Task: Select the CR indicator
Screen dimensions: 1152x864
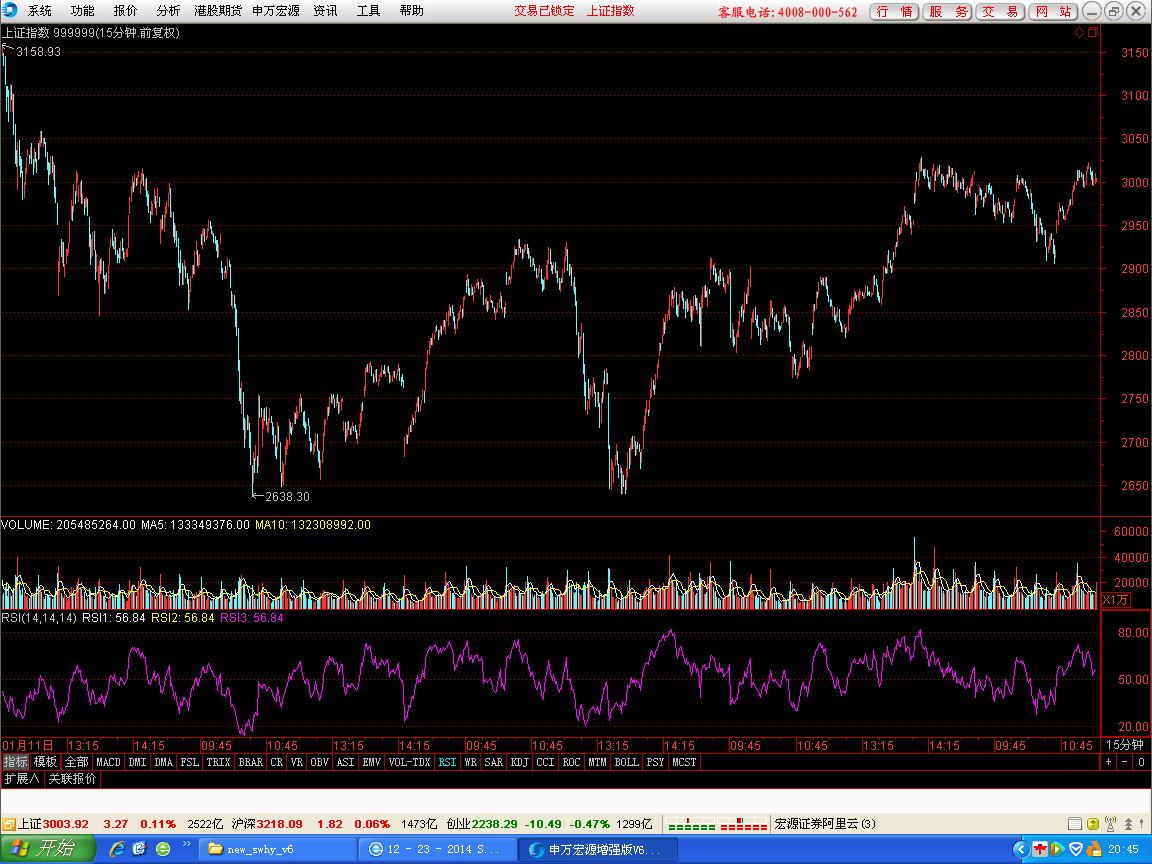Action: 276,762
